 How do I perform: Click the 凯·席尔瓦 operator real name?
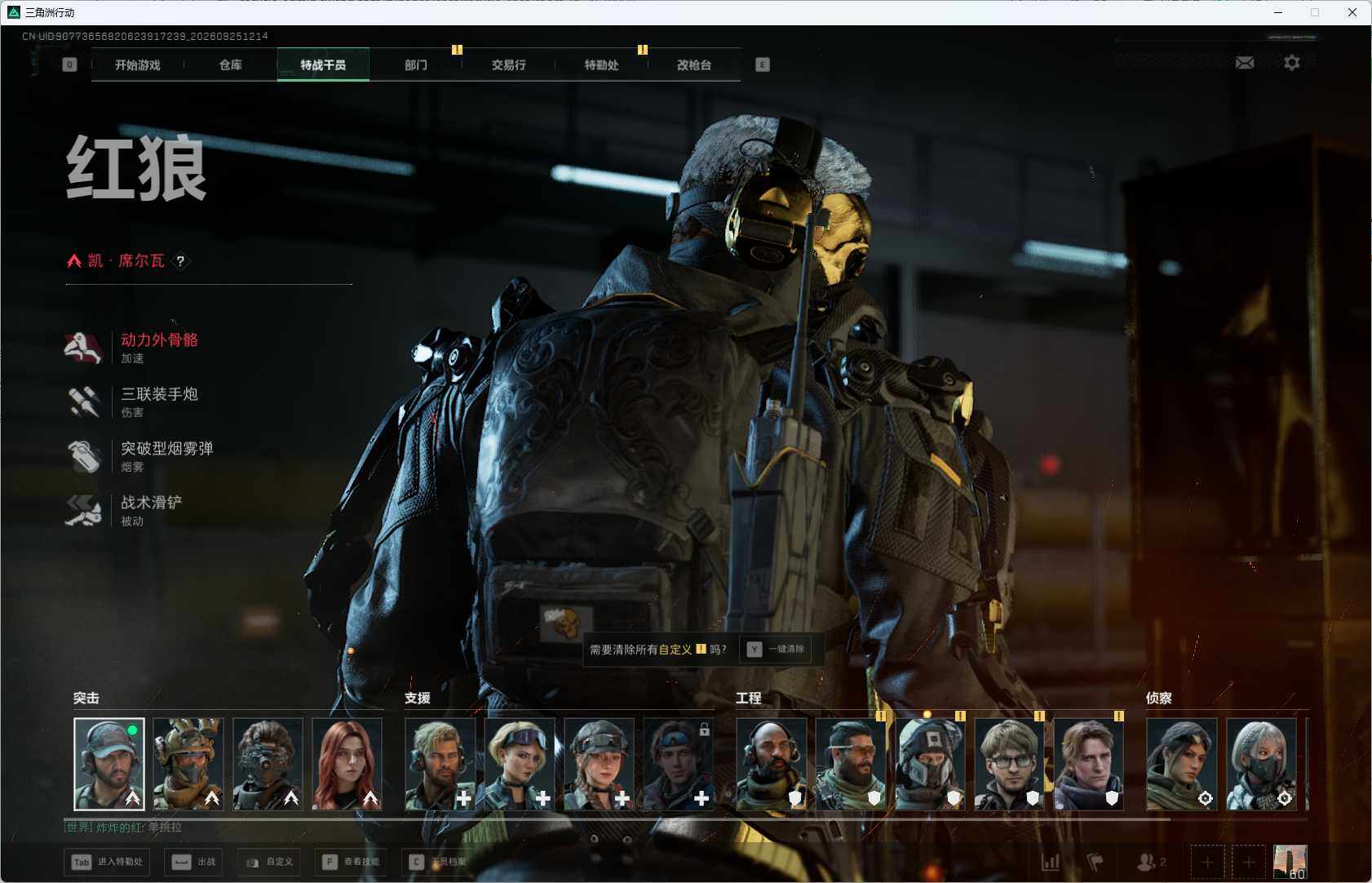(x=126, y=261)
